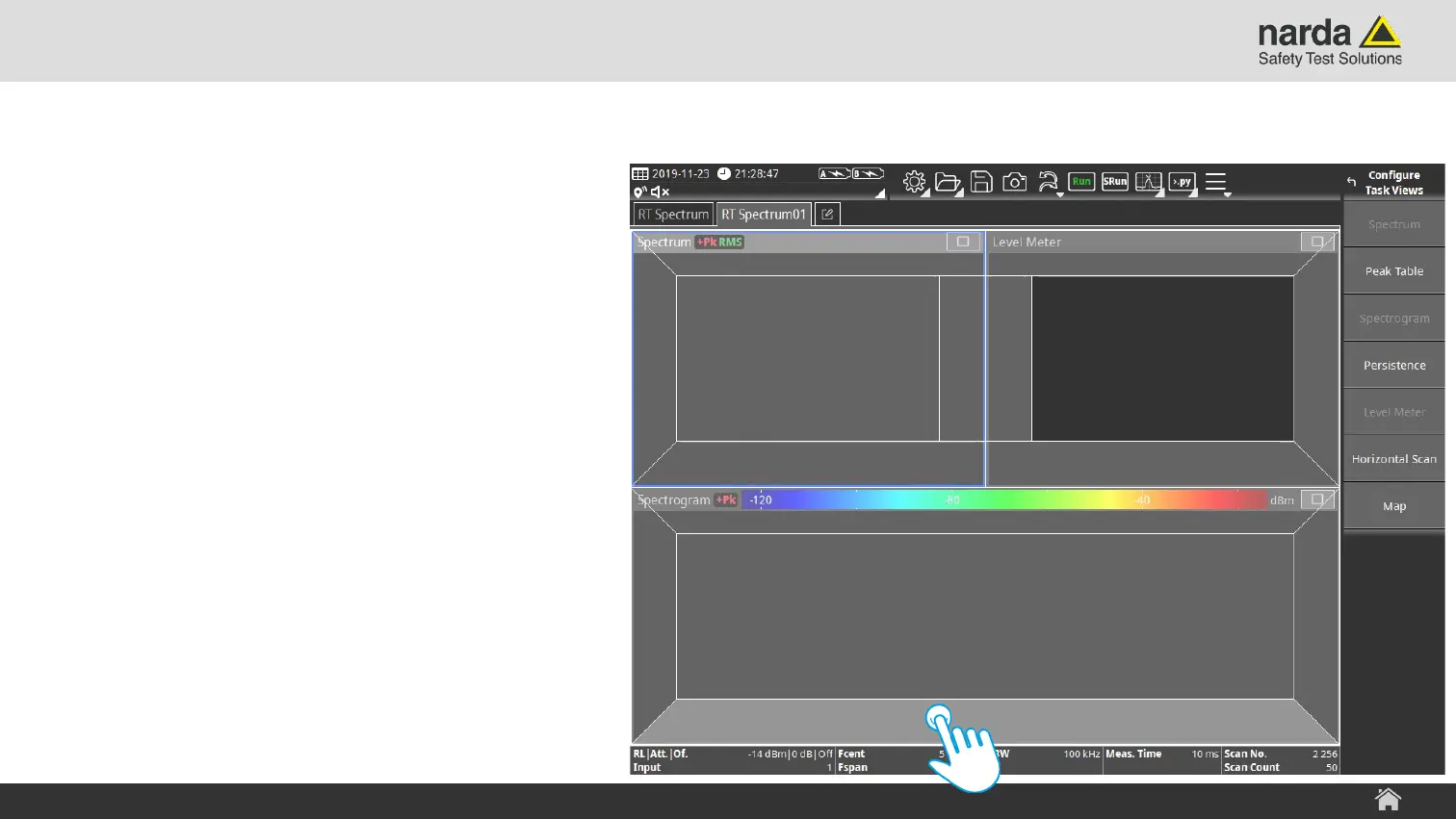The width and height of the screenshot is (1456, 819).
Task: Select the Level Meter view display area
Action: click(1162, 359)
